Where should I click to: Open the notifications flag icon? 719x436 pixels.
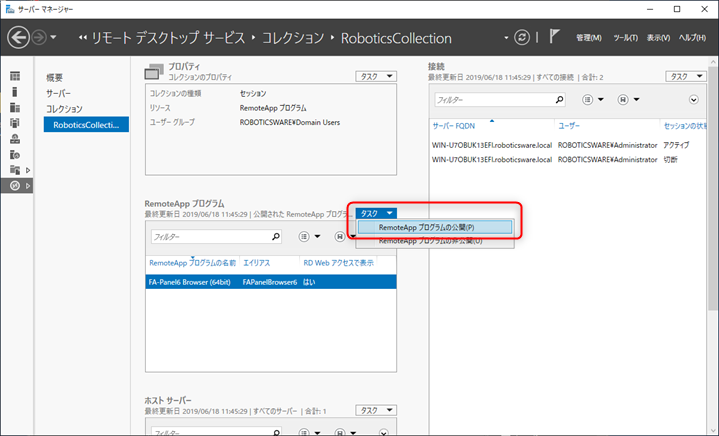click(554, 36)
